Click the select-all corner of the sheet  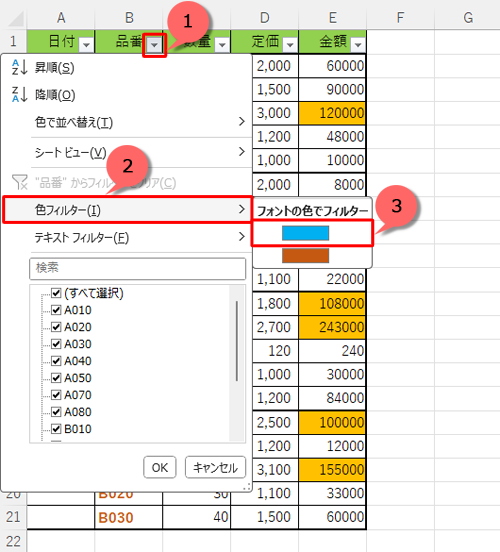click(16, 19)
